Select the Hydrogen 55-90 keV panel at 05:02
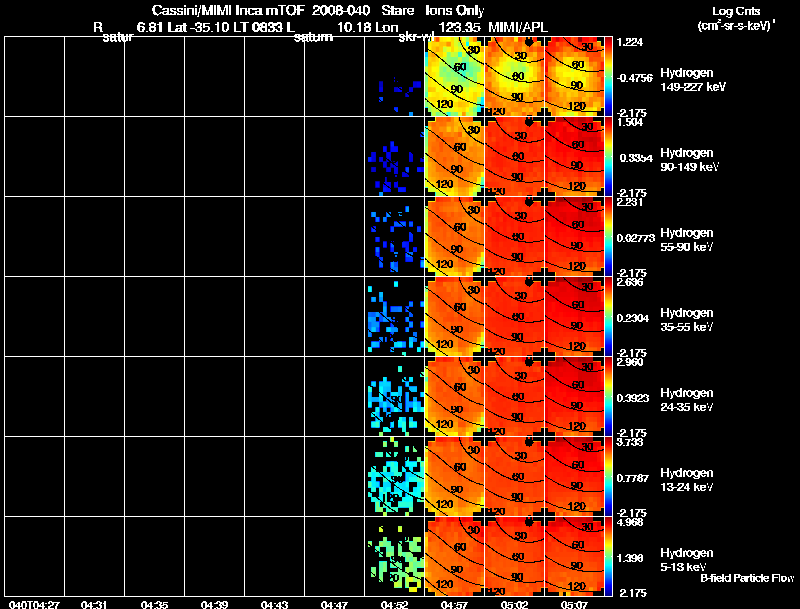 point(514,237)
